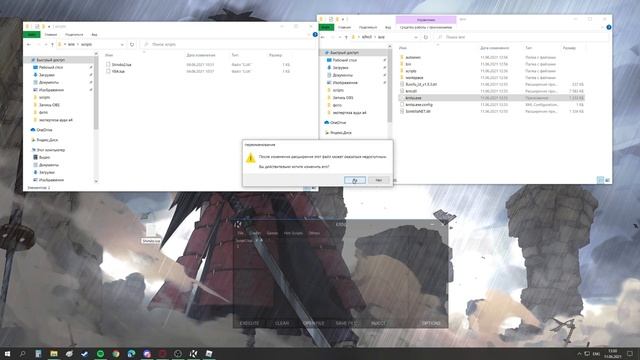640x360 pixels.
Task: Refresh the krnl folder view
Action: tap(426, 37)
